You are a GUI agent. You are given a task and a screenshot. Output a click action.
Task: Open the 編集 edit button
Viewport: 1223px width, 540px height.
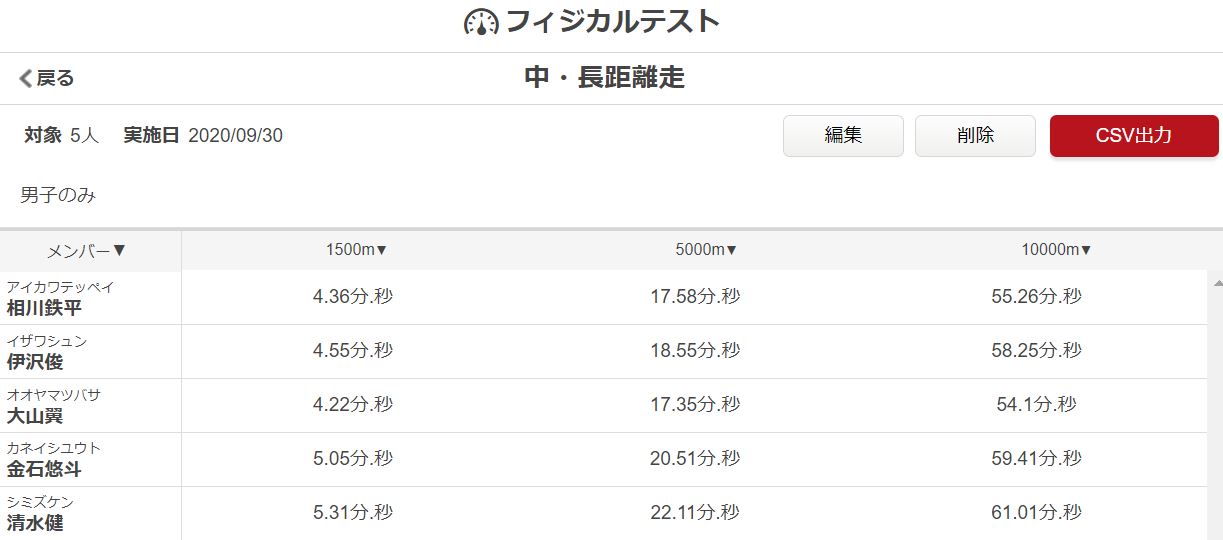click(843, 136)
